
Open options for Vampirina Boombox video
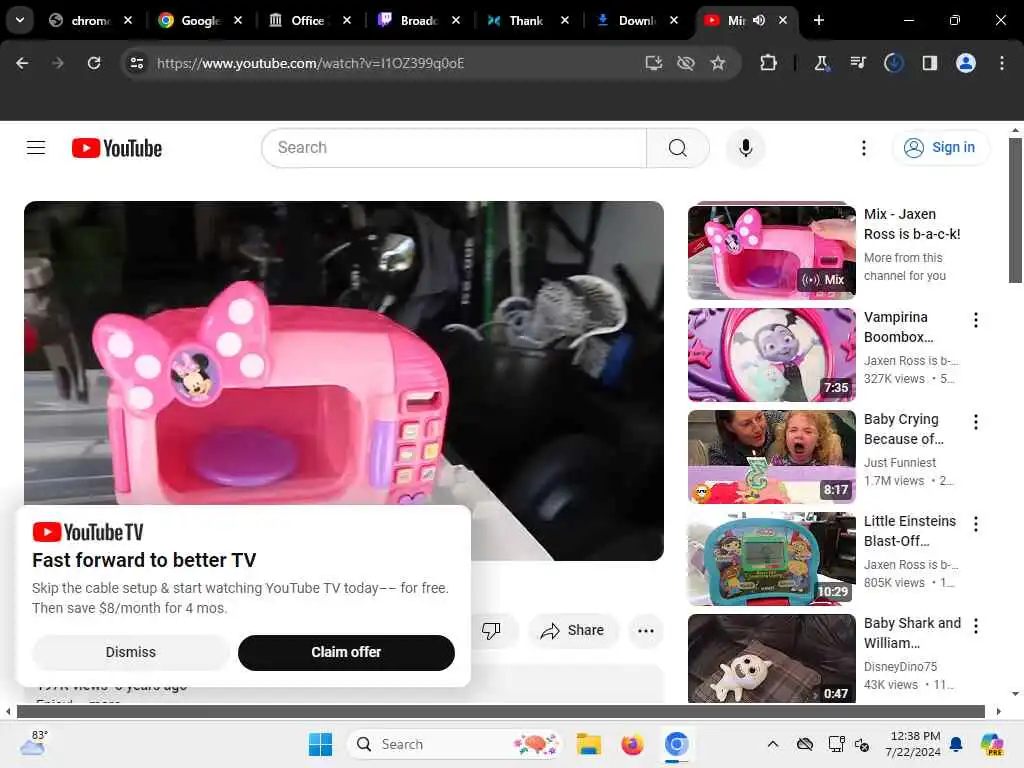[x=975, y=320]
